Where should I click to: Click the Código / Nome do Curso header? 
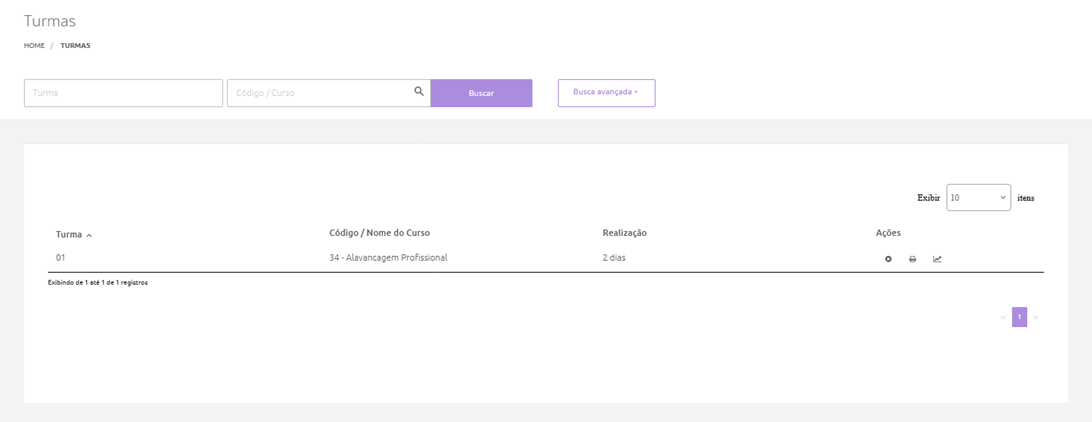(x=379, y=233)
